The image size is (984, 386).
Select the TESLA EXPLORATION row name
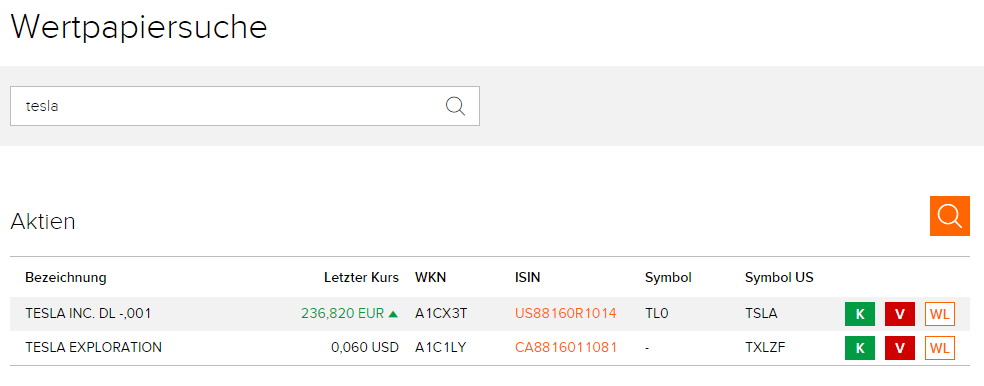tap(94, 347)
